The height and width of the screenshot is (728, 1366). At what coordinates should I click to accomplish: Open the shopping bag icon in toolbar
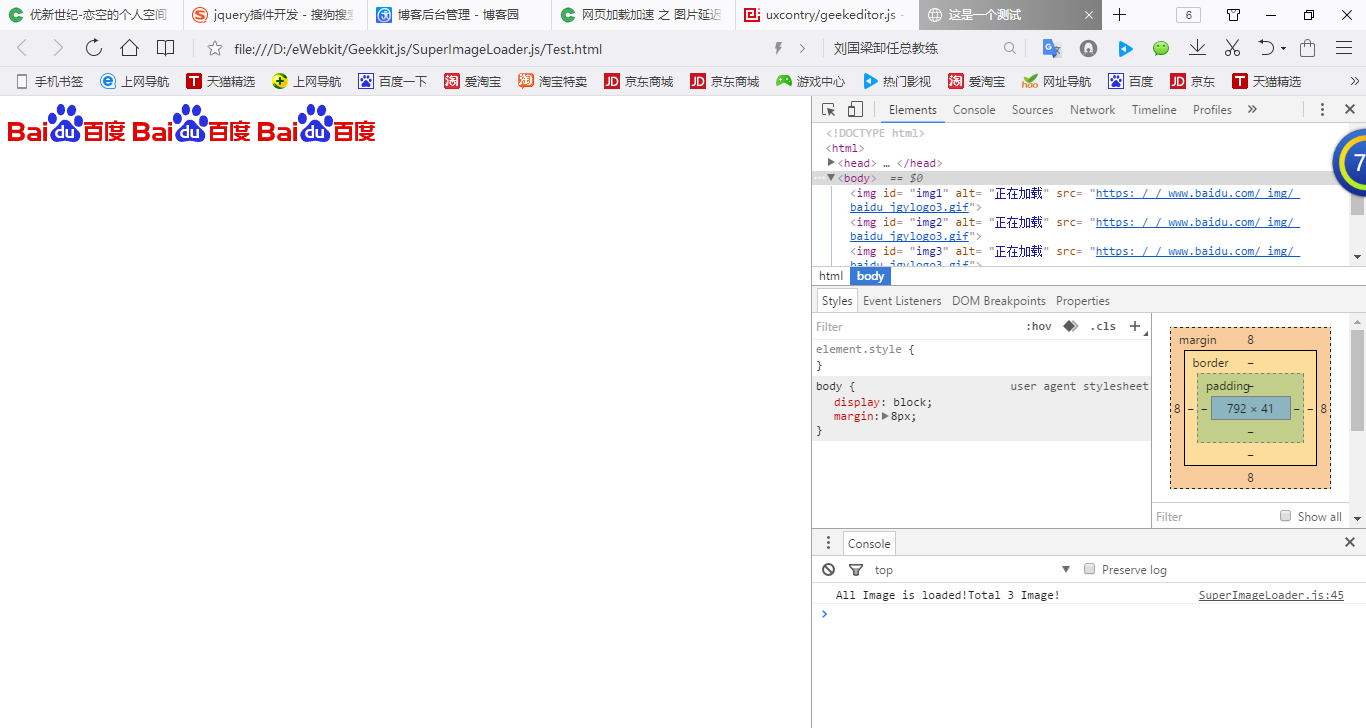pyautogui.click(x=1307, y=48)
